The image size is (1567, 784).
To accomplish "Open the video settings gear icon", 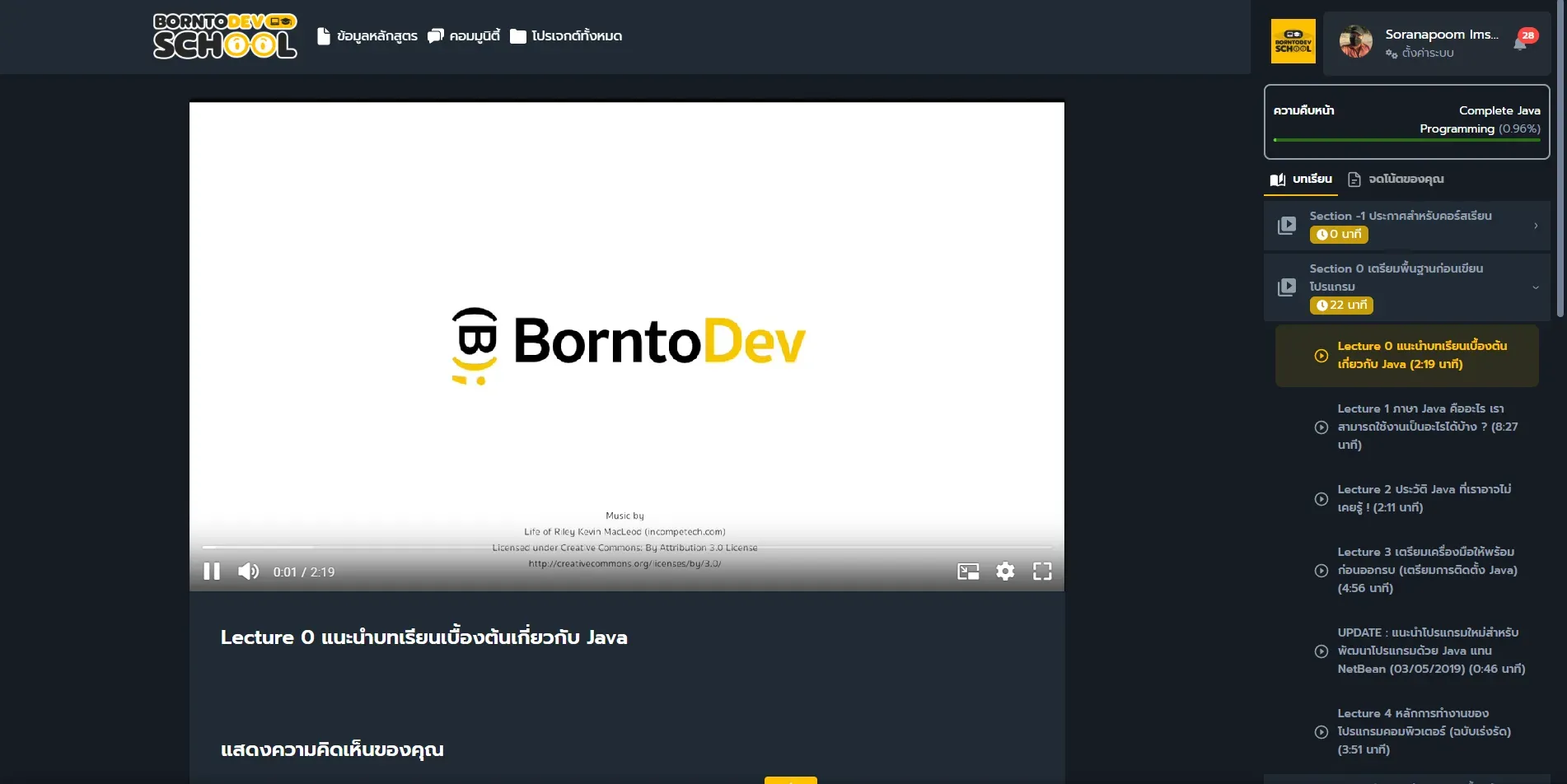I will (x=1005, y=571).
